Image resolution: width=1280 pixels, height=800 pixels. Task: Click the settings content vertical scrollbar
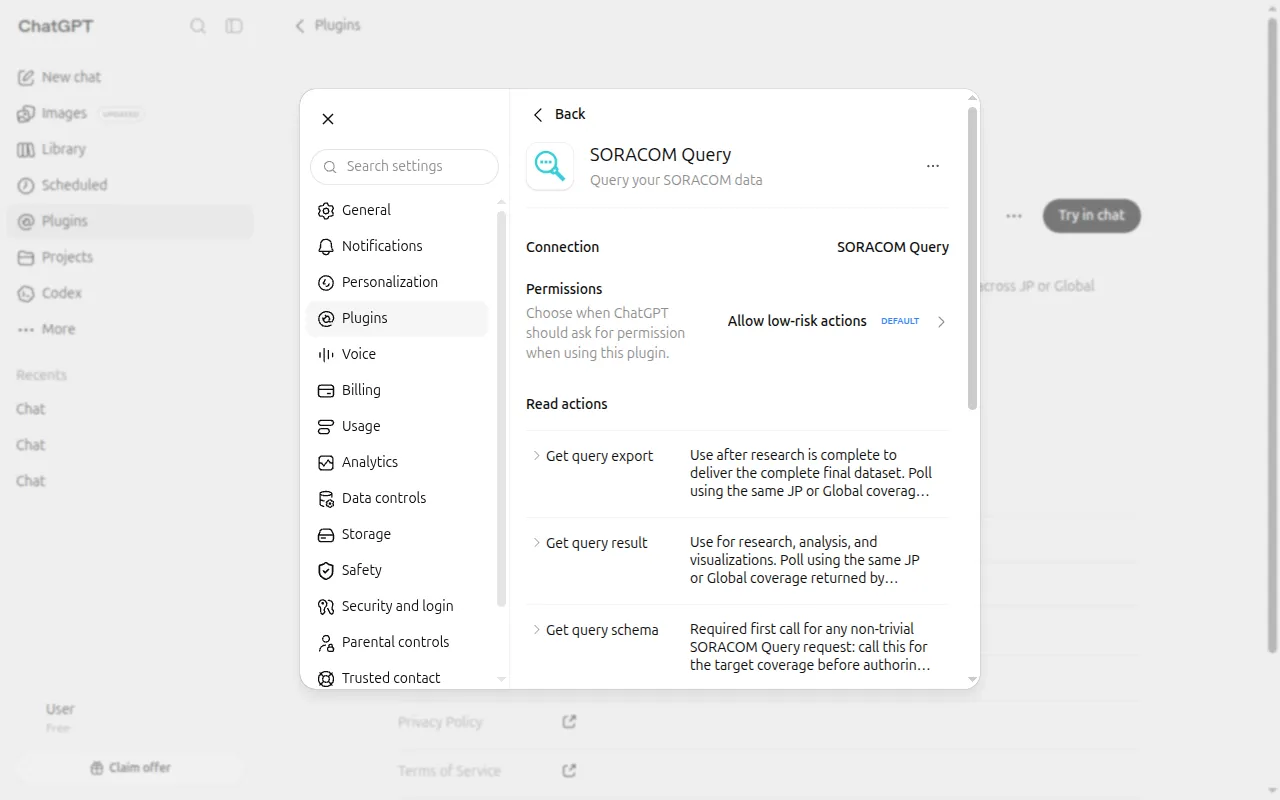tap(972, 258)
